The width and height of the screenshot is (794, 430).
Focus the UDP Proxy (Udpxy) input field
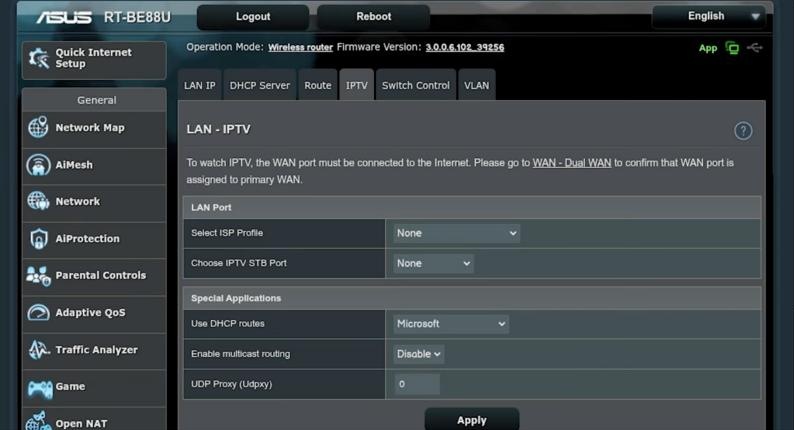click(417, 384)
